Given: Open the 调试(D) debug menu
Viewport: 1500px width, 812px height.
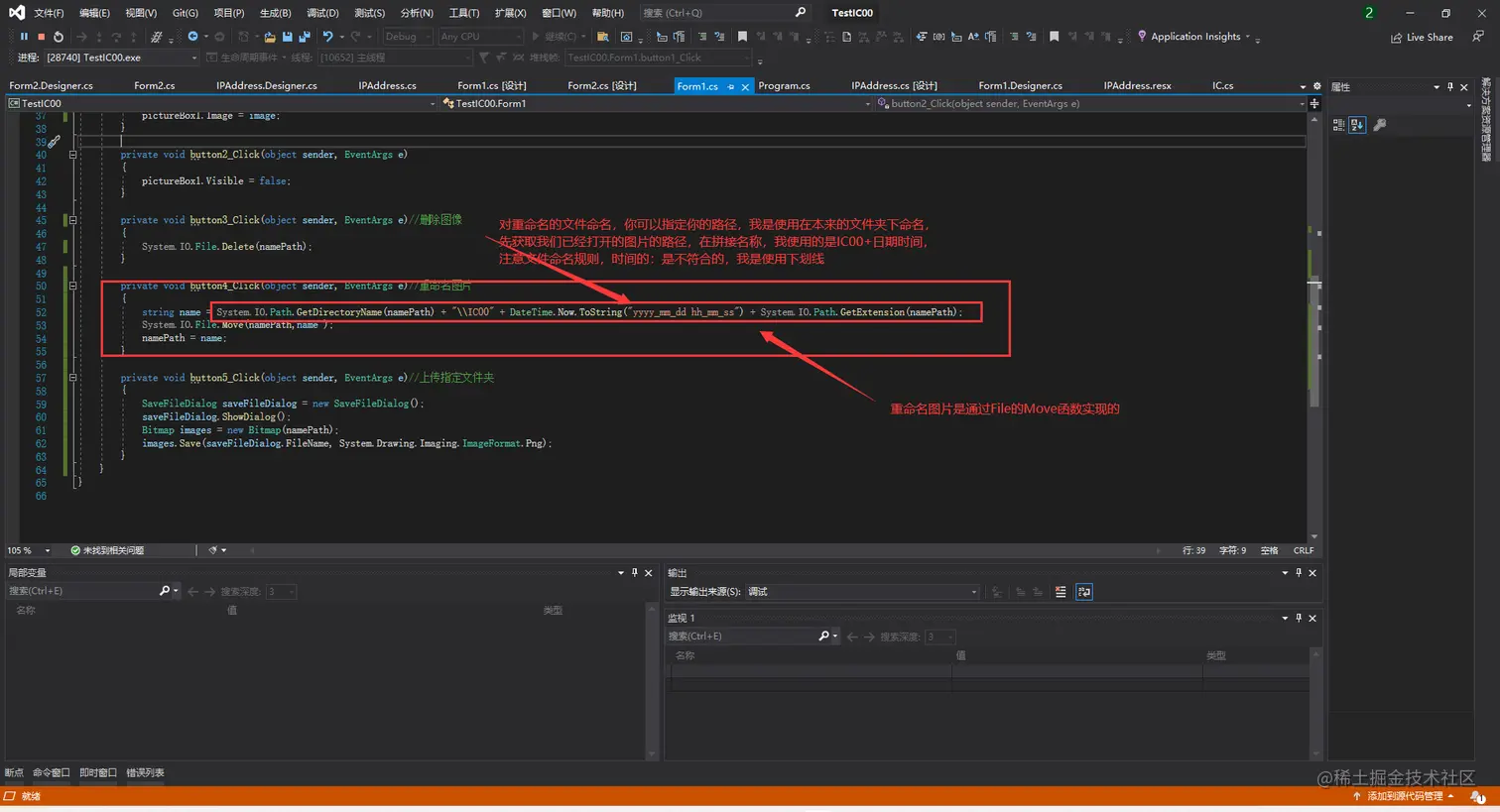Looking at the screenshot, I should pos(322,13).
